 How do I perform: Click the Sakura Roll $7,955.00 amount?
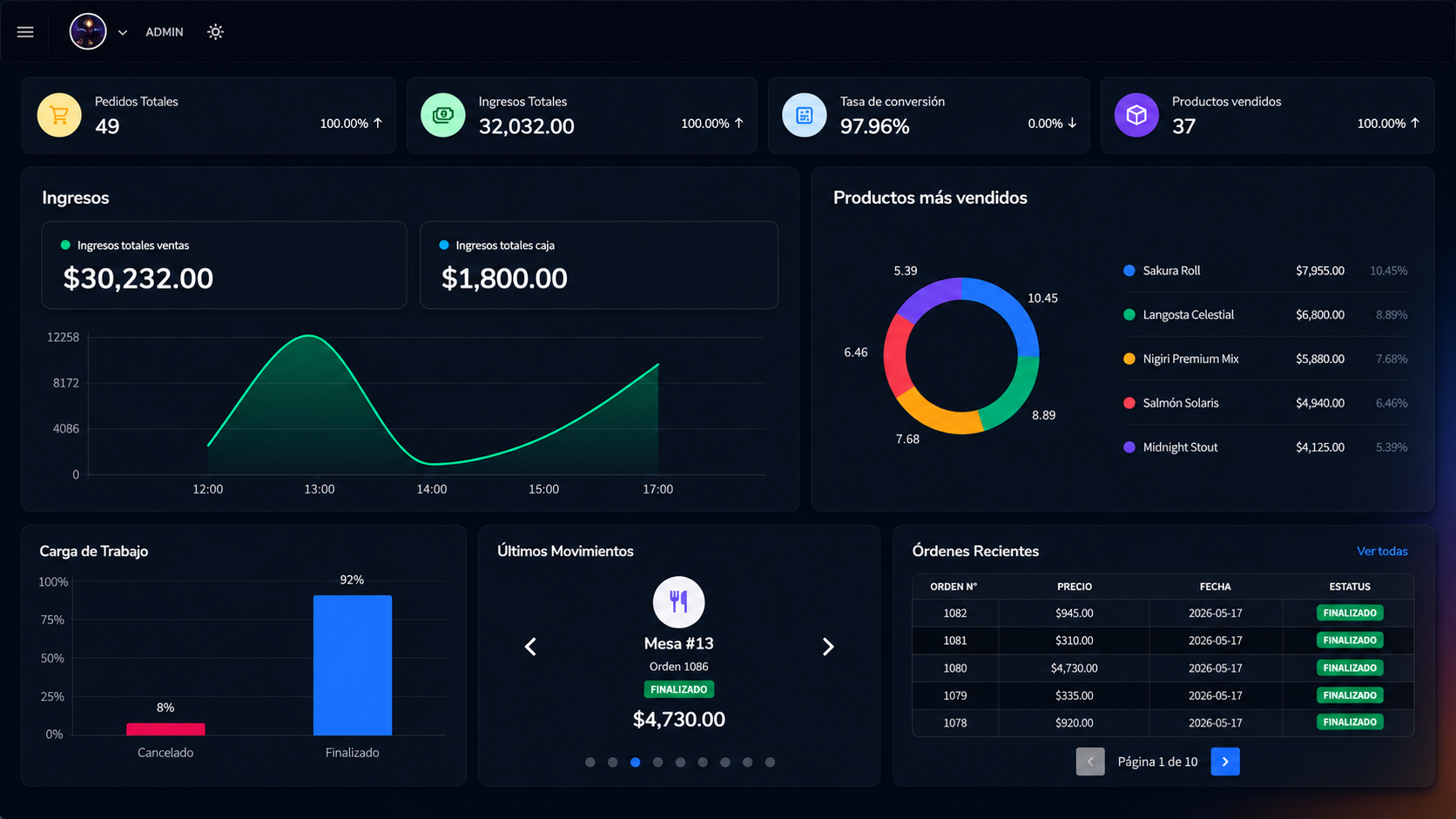tap(1320, 271)
